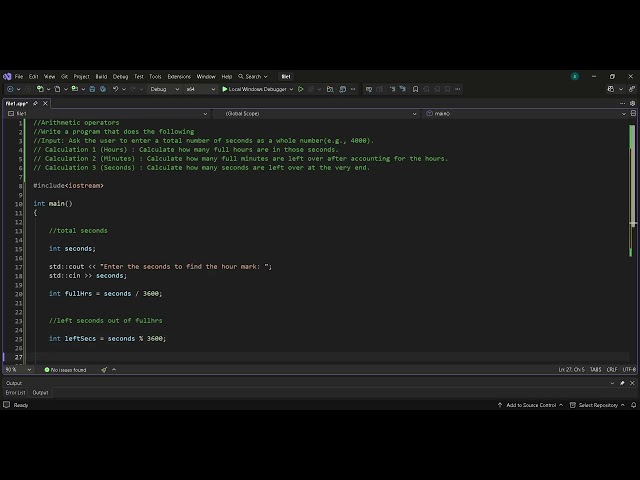Open the main() member dropdown
This screenshot has height=480, width=640.
click(x=525, y=113)
